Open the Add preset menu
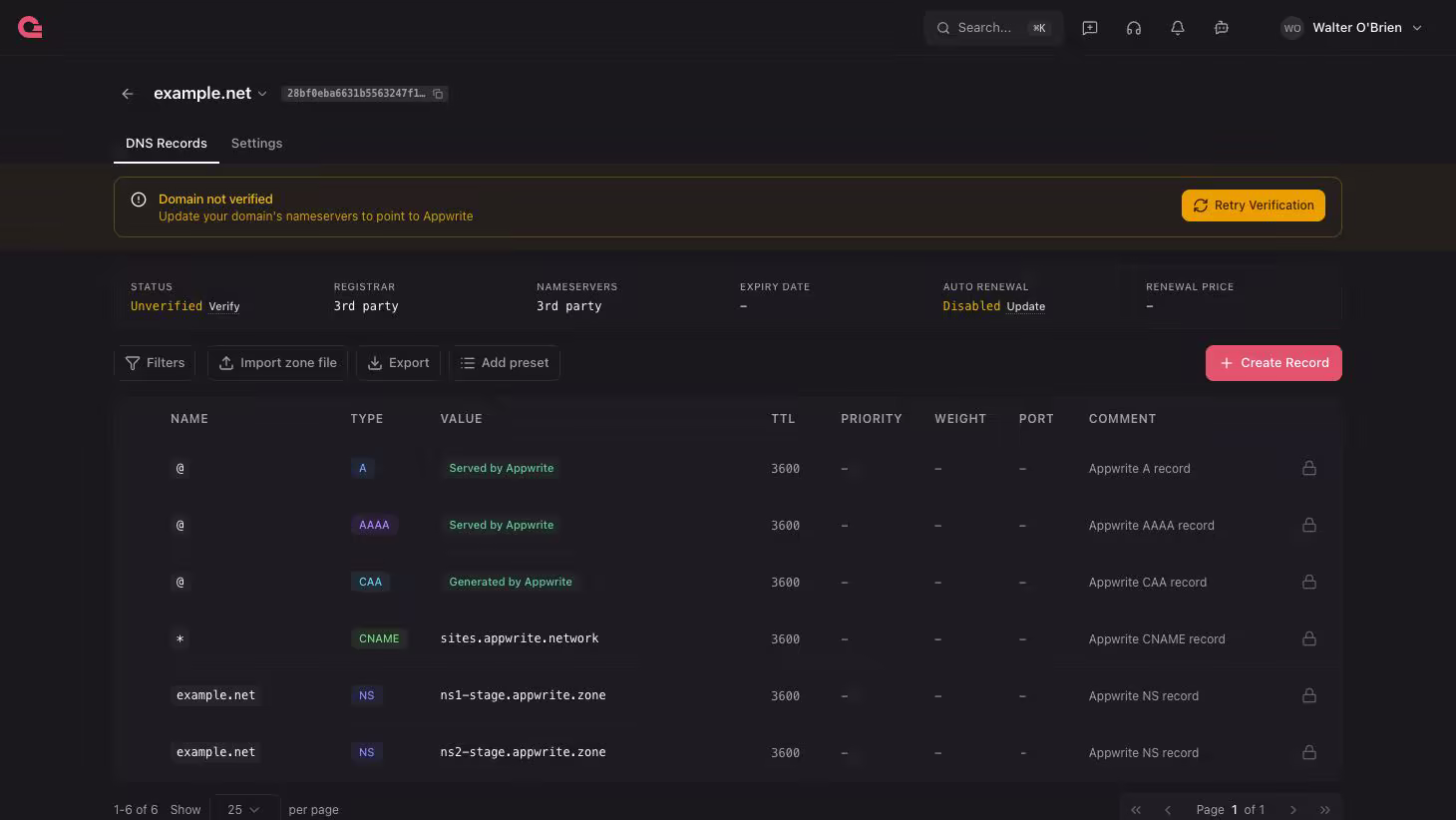1456x820 pixels. coord(505,363)
